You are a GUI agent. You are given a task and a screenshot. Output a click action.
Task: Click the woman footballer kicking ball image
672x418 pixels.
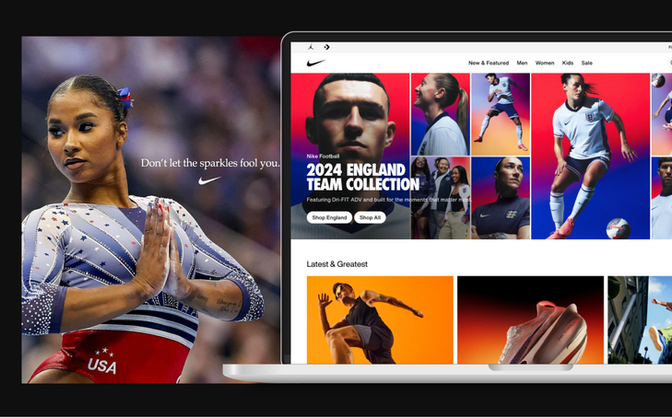(x=591, y=156)
